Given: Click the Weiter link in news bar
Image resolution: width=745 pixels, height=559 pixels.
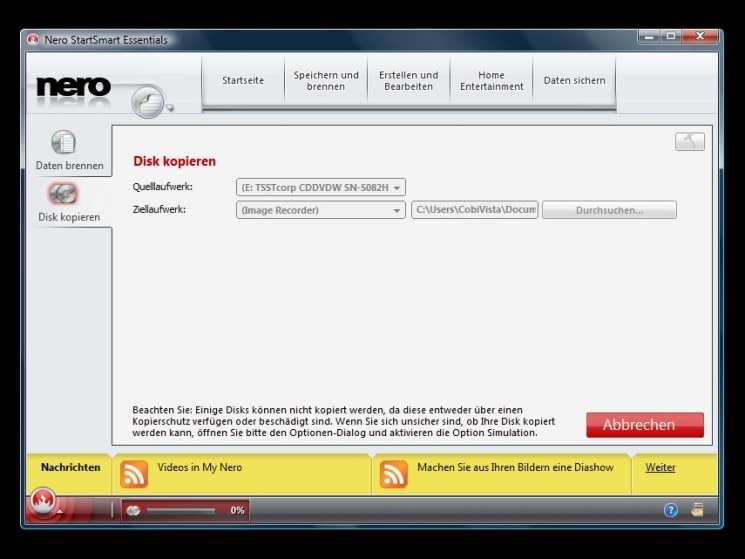Looking at the screenshot, I should (660, 467).
